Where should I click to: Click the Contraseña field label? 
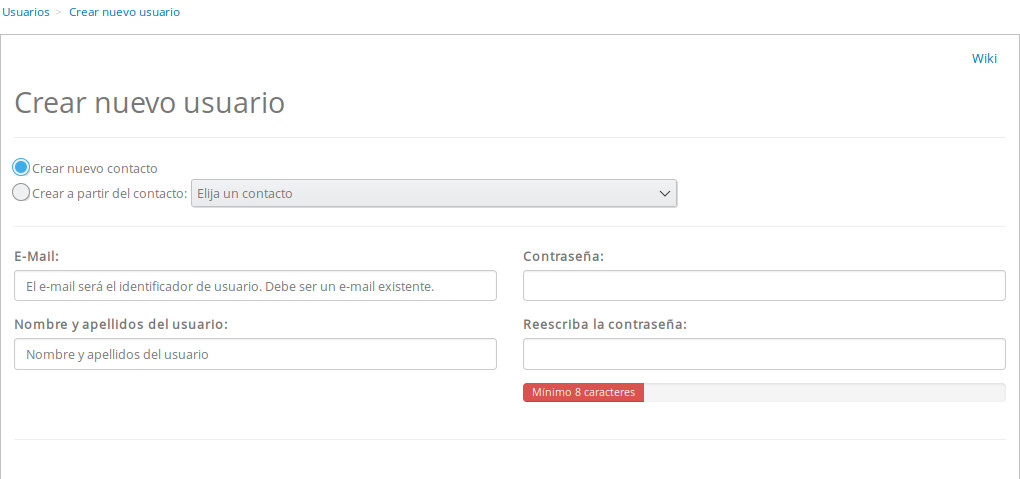tap(563, 257)
